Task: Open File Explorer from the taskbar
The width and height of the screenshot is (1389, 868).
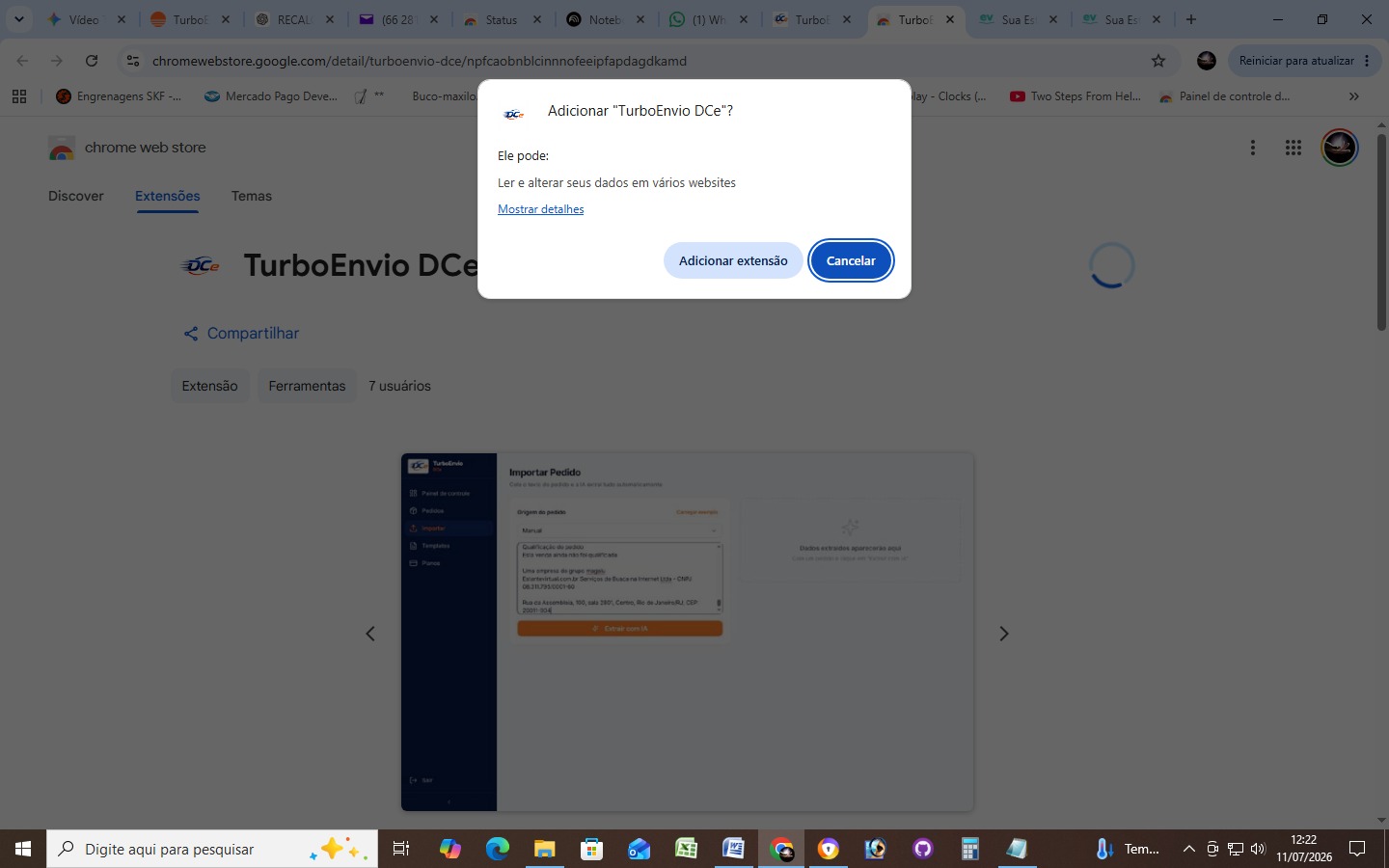Action: click(544, 849)
